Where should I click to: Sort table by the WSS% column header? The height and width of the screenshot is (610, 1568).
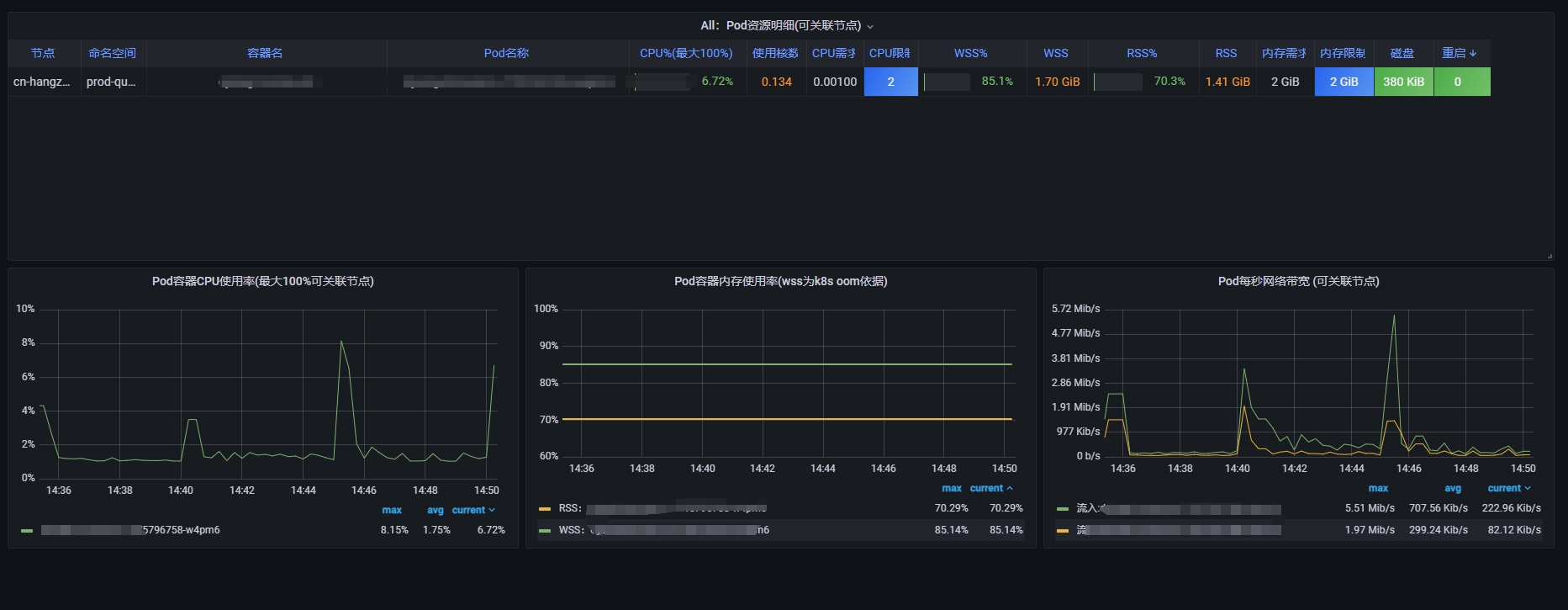point(970,53)
